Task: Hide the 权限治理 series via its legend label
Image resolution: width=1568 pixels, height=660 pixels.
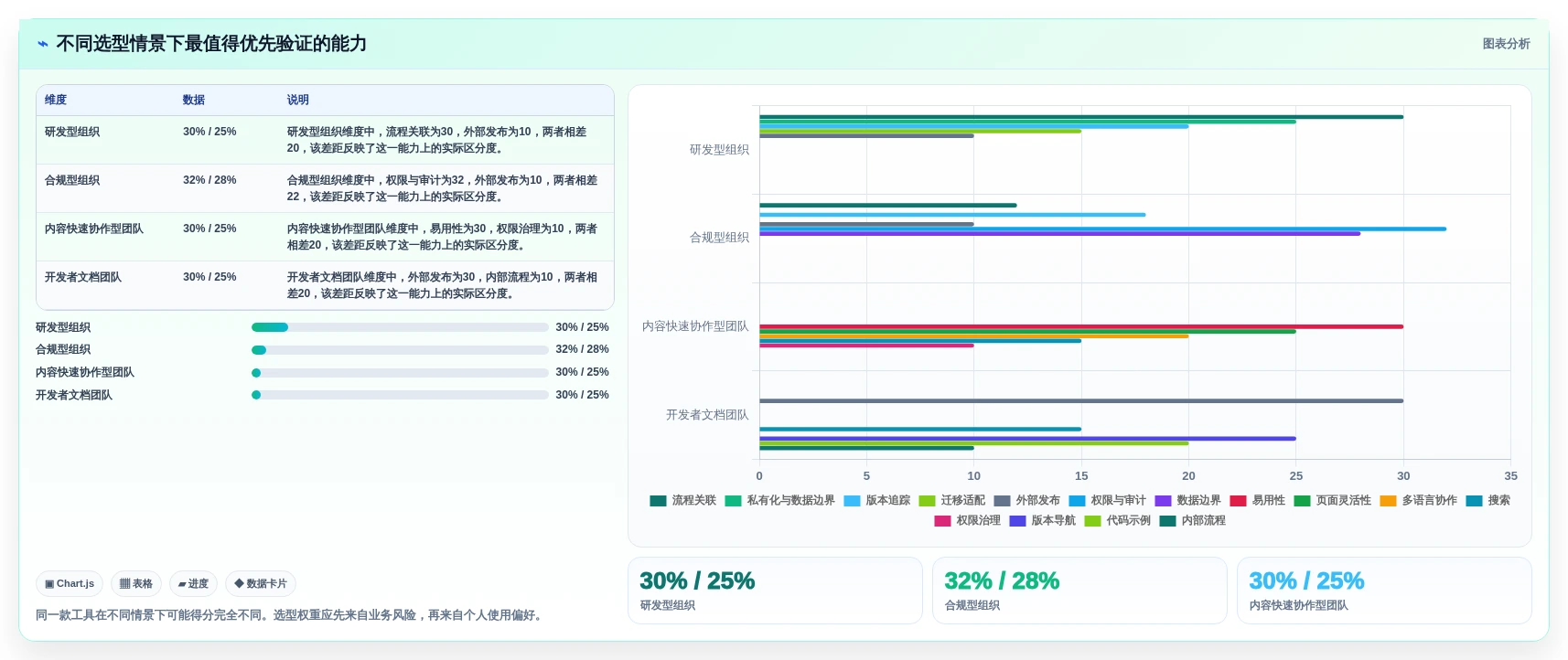Action: [x=978, y=520]
